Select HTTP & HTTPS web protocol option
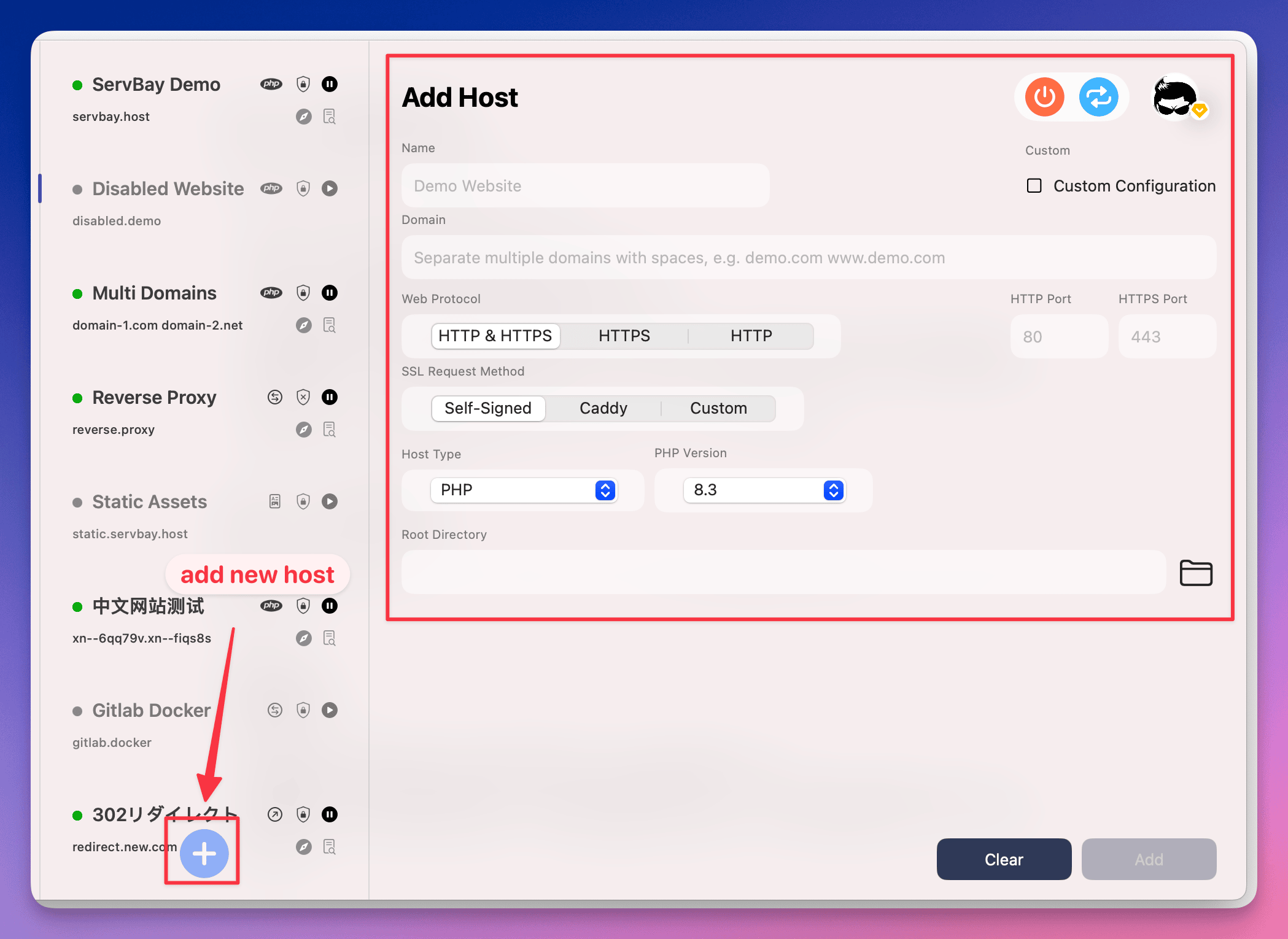This screenshot has height=939, width=1288. pyautogui.click(x=494, y=335)
